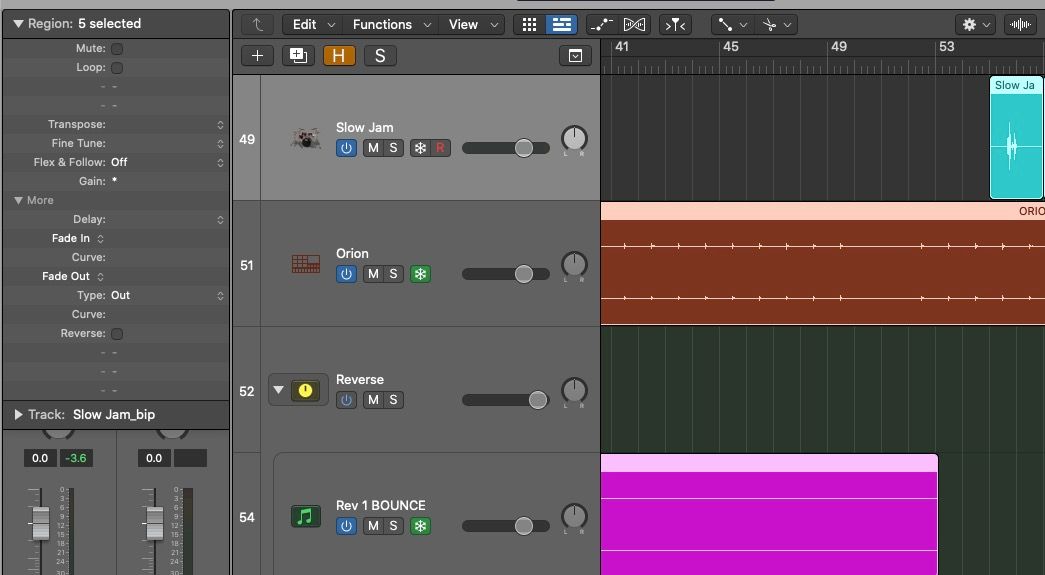The width and height of the screenshot is (1045, 575).
Task: Toggle global Solo S button
Action: point(380,56)
